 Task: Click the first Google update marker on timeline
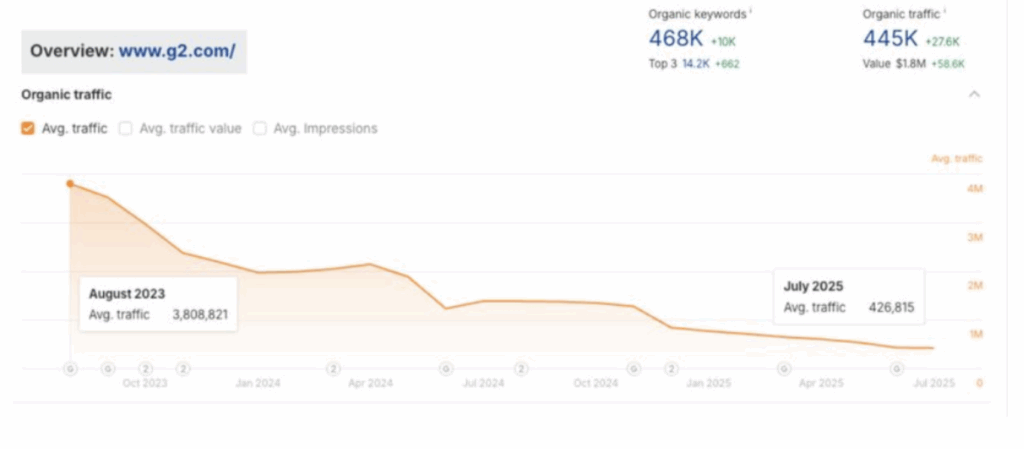tap(70, 369)
